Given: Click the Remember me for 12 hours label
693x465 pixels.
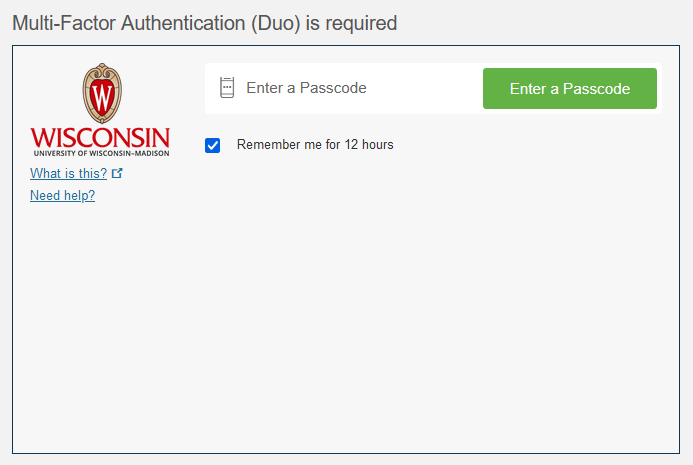Looking at the screenshot, I should (x=315, y=145).
